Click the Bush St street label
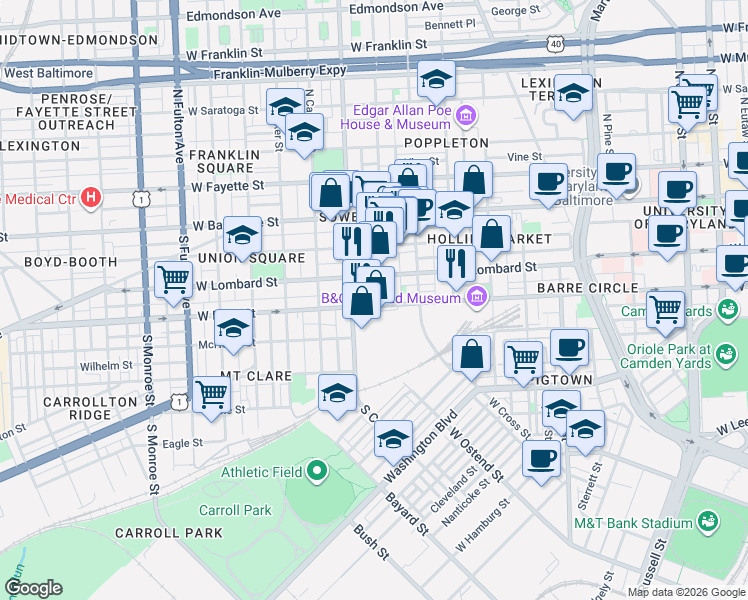748x600 pixels. click(372, 542)
